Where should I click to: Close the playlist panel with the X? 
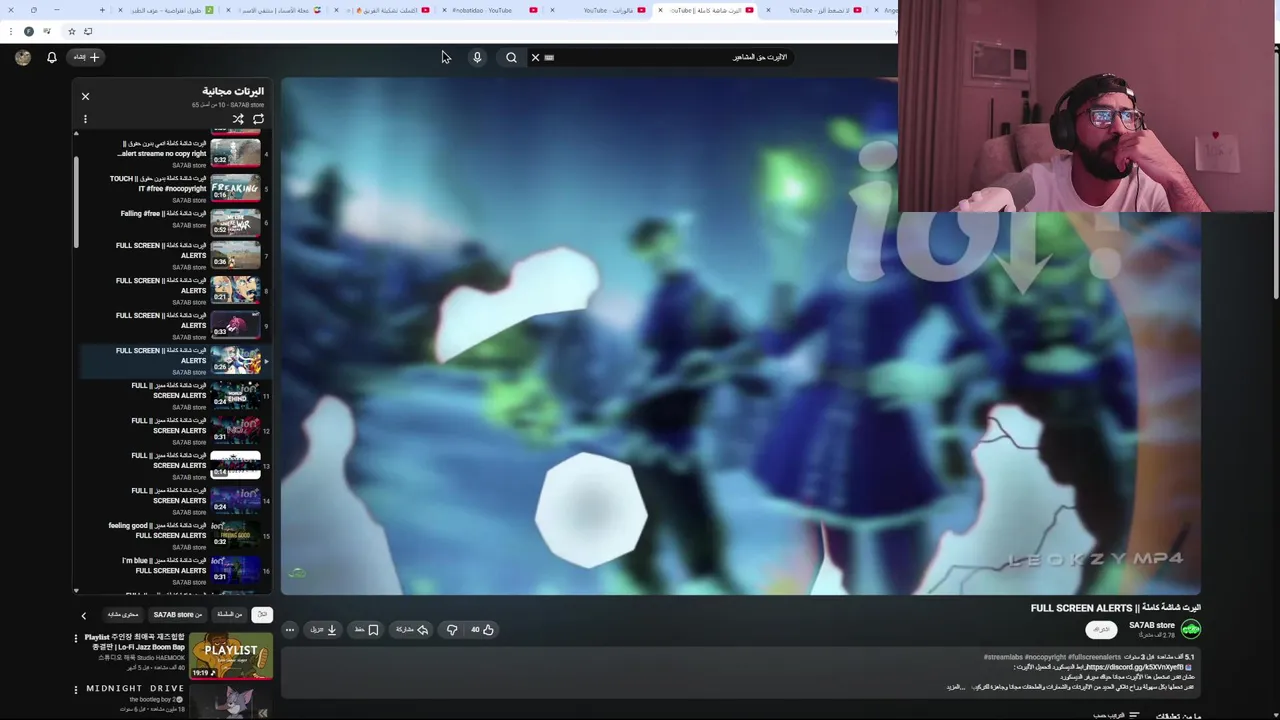point(85,96)
